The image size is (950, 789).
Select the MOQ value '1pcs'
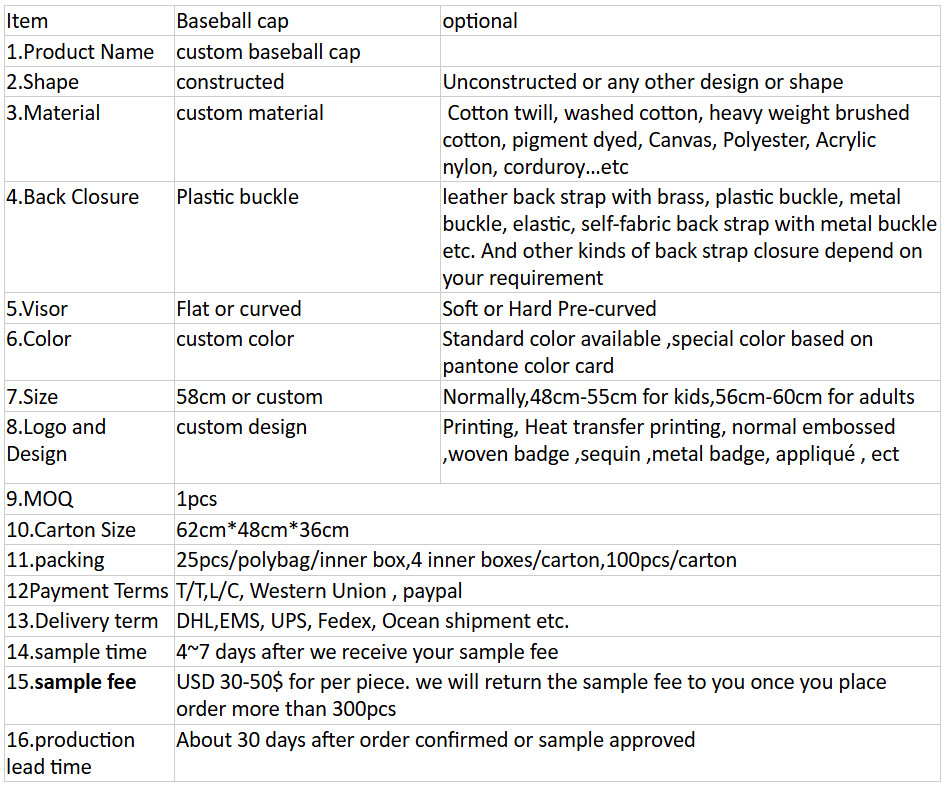coord(196,499)
